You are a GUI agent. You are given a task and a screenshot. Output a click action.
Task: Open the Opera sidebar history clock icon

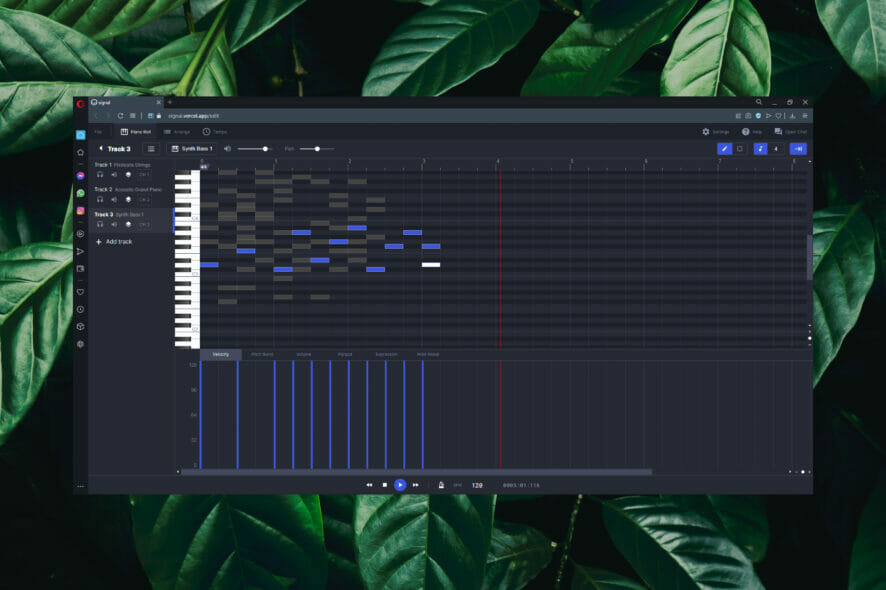pos(81,310)
